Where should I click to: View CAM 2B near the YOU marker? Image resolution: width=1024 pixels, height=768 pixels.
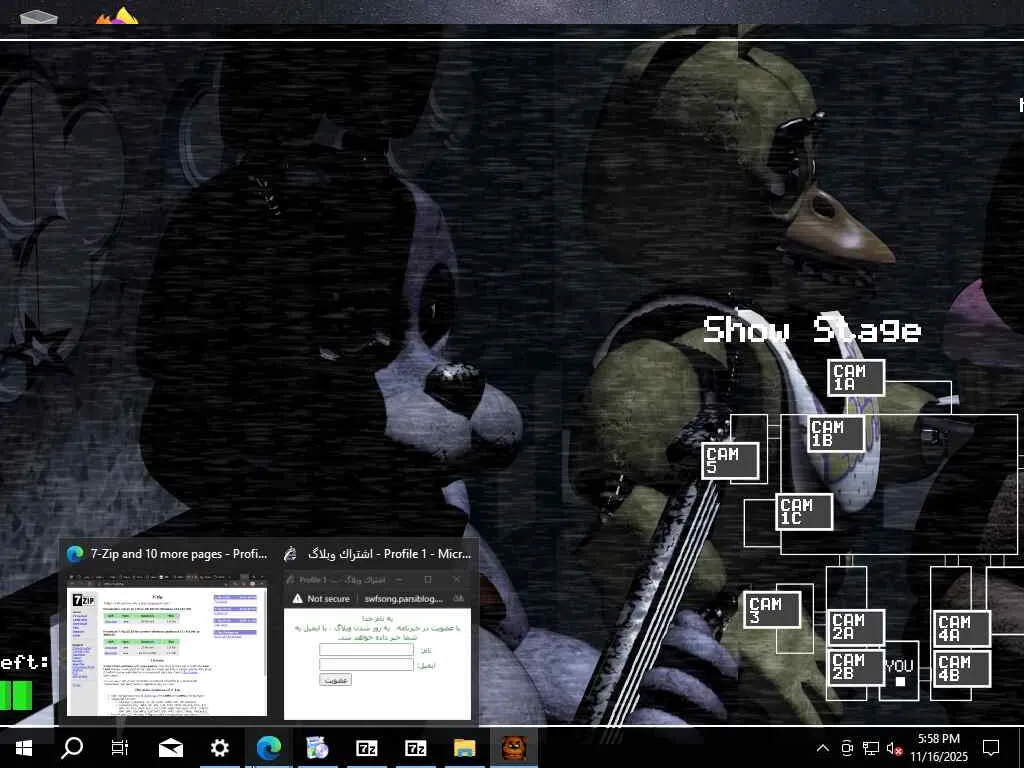[856, 667]
